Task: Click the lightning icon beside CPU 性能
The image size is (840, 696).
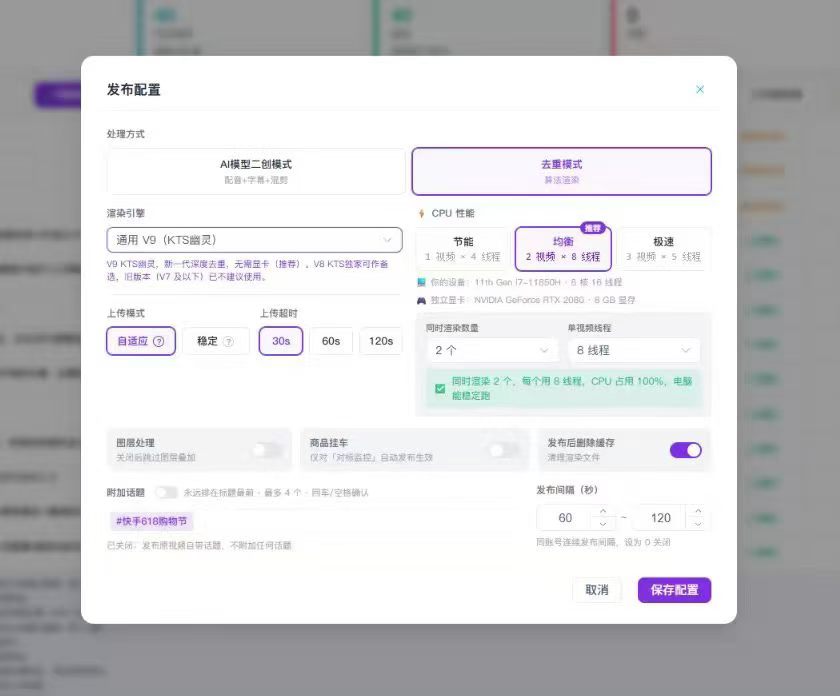Action: tap(422, 213)
